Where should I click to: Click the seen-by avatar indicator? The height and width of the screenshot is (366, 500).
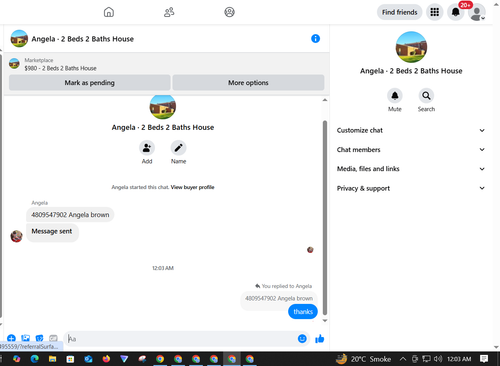click(x=310, y=250)
